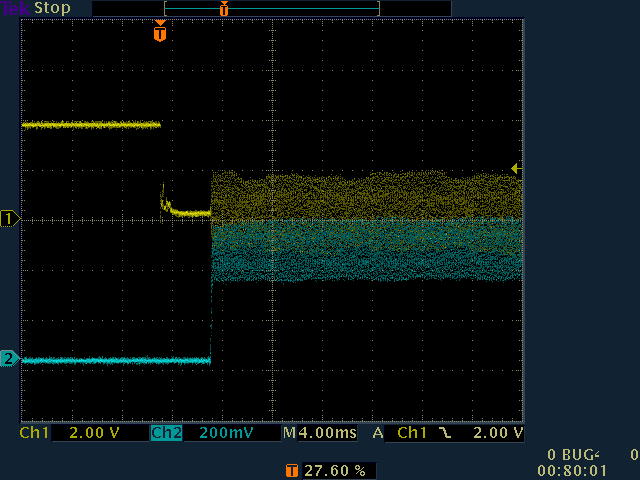640x480 pixels.
Task: Select the Ch1 channel label at bottom left
Action: click(x=34, y=434)
